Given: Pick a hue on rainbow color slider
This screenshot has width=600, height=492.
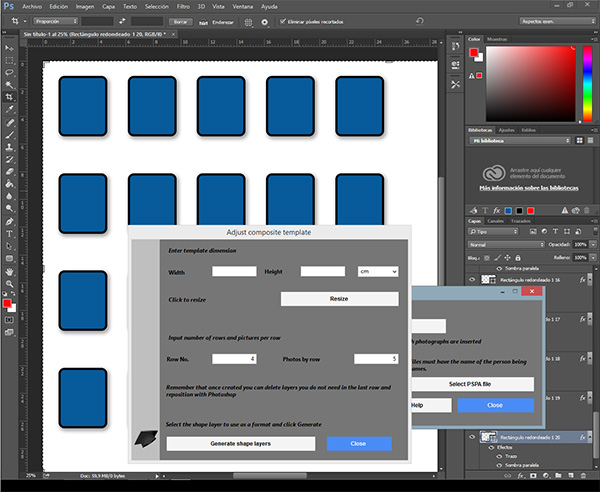Looking at the screenshot, I should pyautogui.click(x=587, y=84).
